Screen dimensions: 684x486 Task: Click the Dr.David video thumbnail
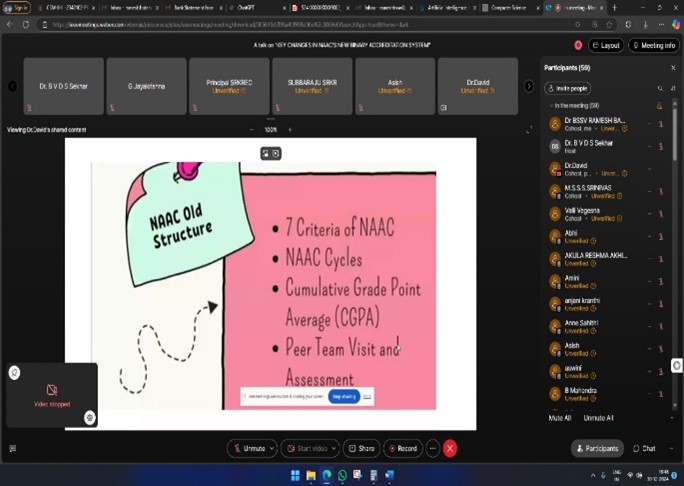[478, 86]
